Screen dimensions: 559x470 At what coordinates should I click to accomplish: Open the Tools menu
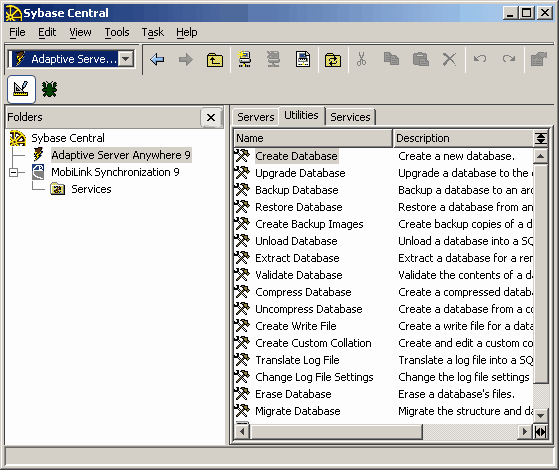pos(117,32)
